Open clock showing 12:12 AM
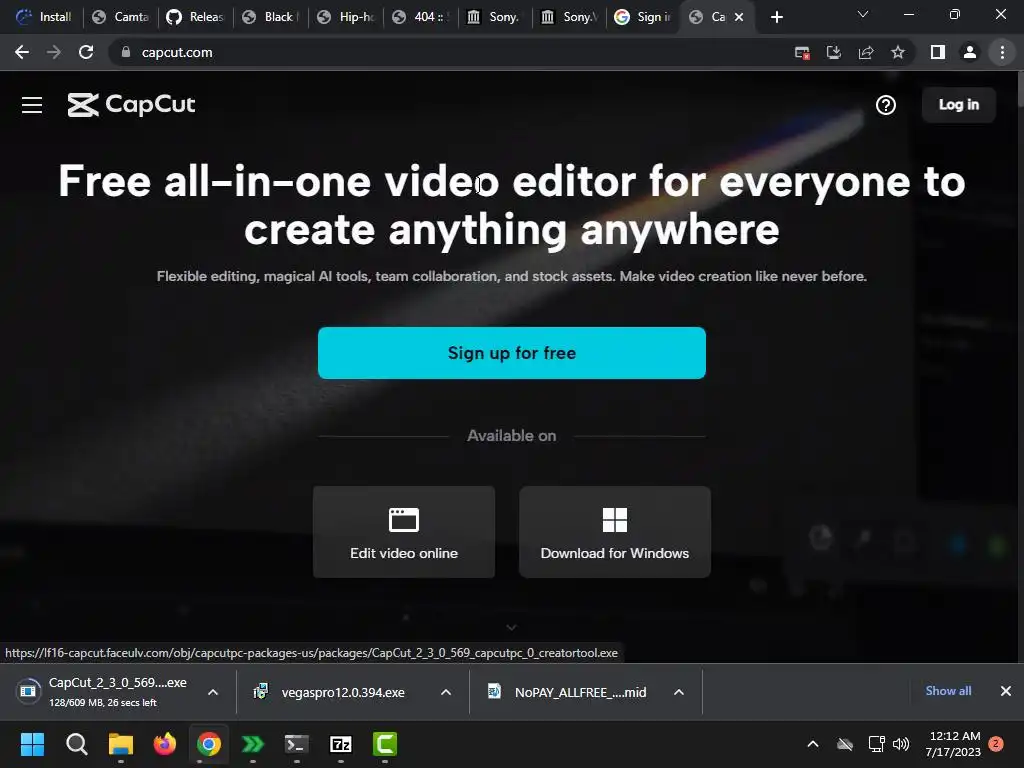 (x=953, y=744)
